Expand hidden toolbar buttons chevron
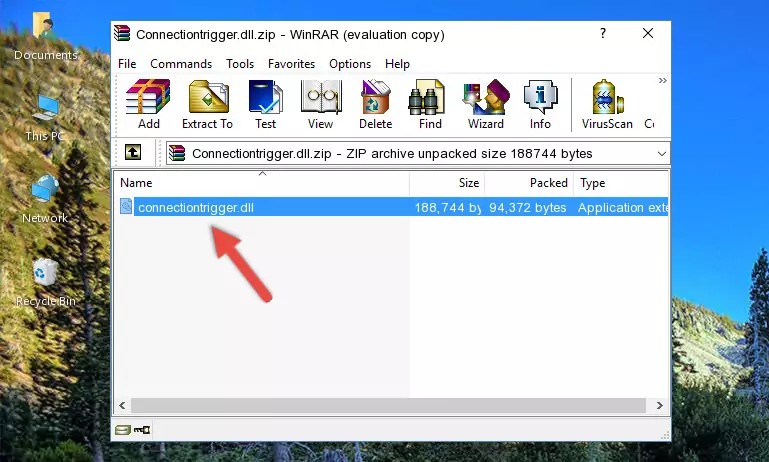The image size is (769, 462). point(663,80)
